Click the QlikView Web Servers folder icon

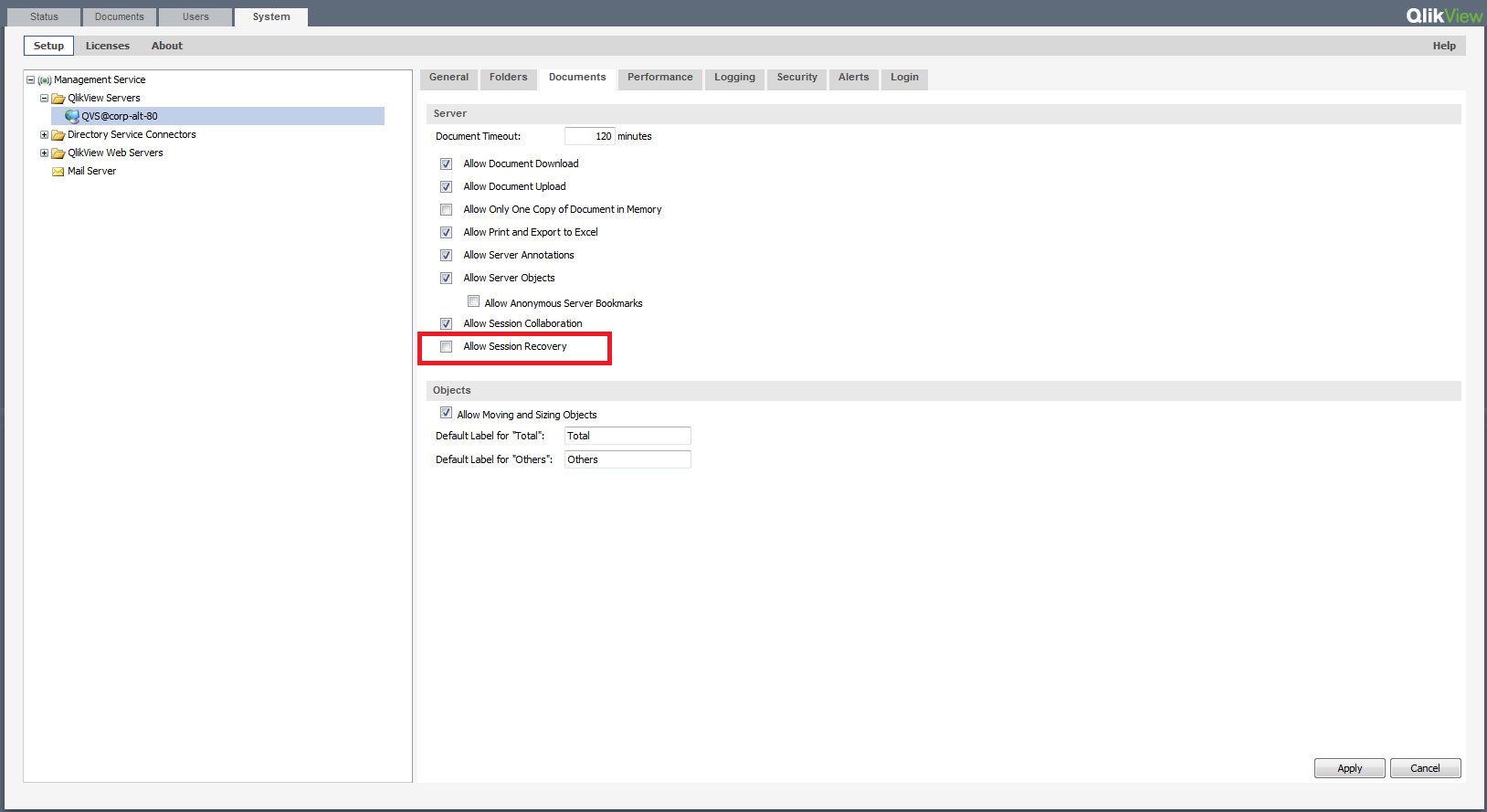tap(58, 153)
